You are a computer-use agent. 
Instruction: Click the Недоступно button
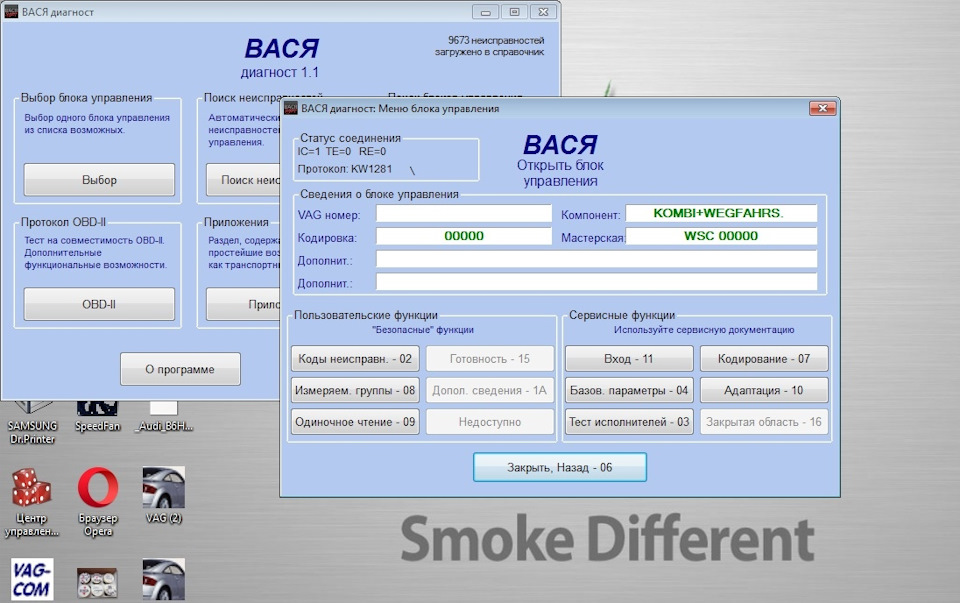(x=490, y=422)
